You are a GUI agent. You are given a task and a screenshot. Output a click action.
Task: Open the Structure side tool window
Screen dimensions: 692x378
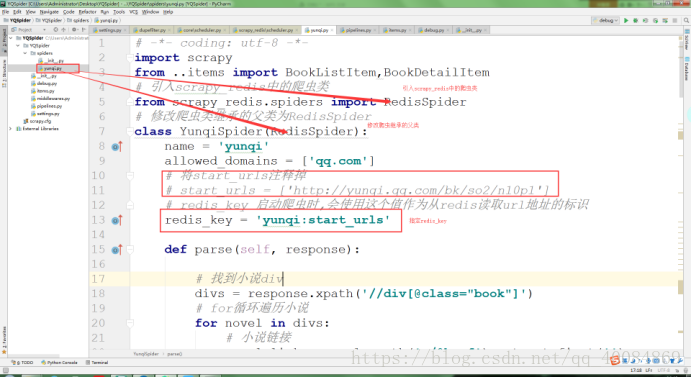coord(4,73)
